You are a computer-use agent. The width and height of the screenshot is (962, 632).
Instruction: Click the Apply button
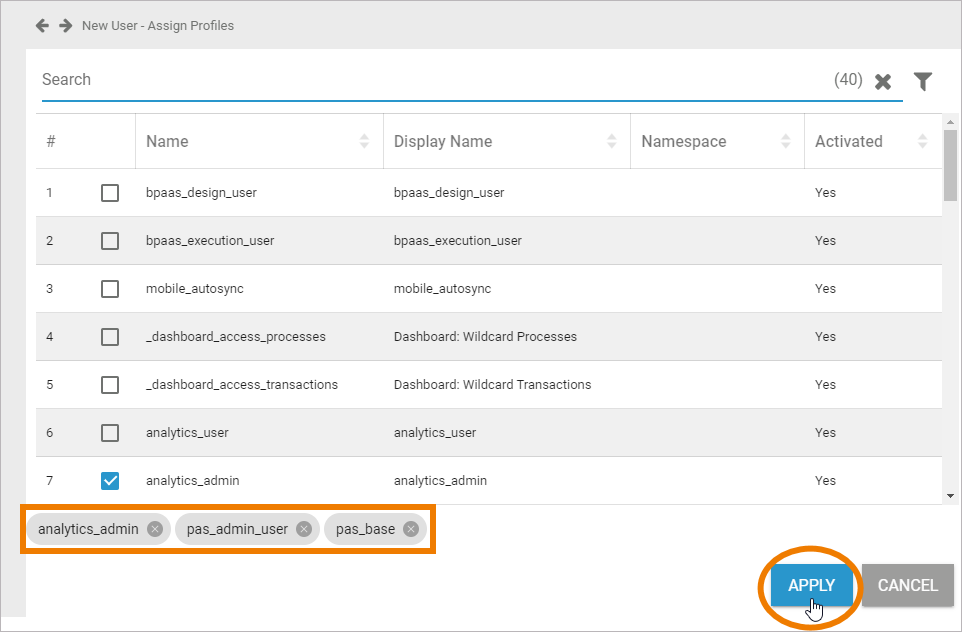pyautogui.click(x=811, y=586)
